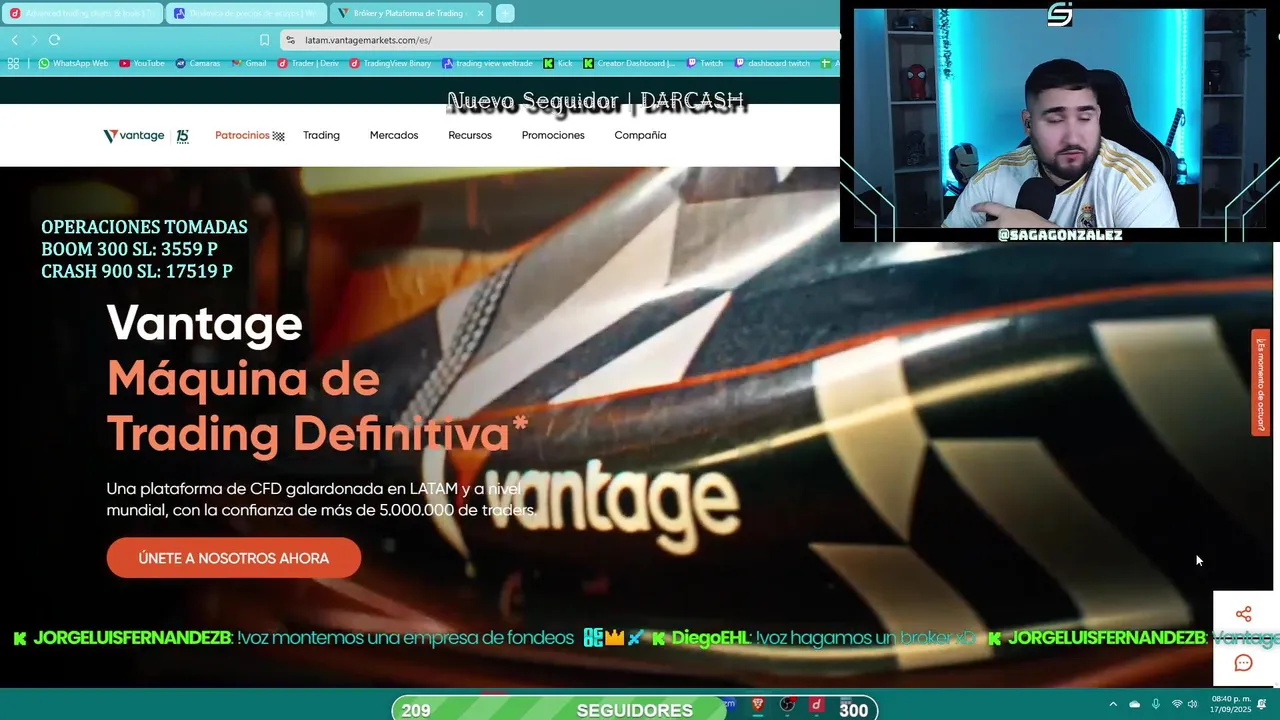
Task: Click the share icon on the page
Action: pos(1243,614)
